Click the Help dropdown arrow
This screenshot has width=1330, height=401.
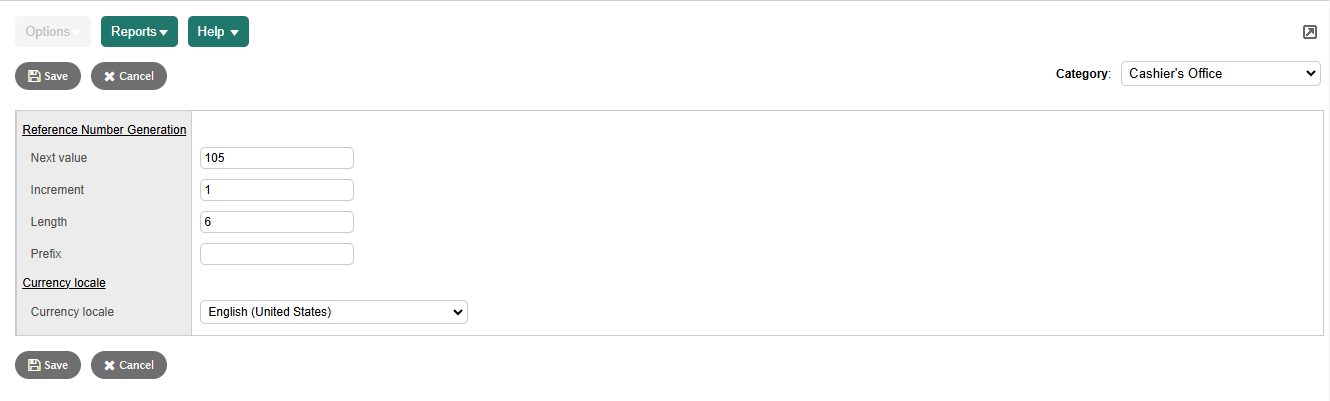234,33
